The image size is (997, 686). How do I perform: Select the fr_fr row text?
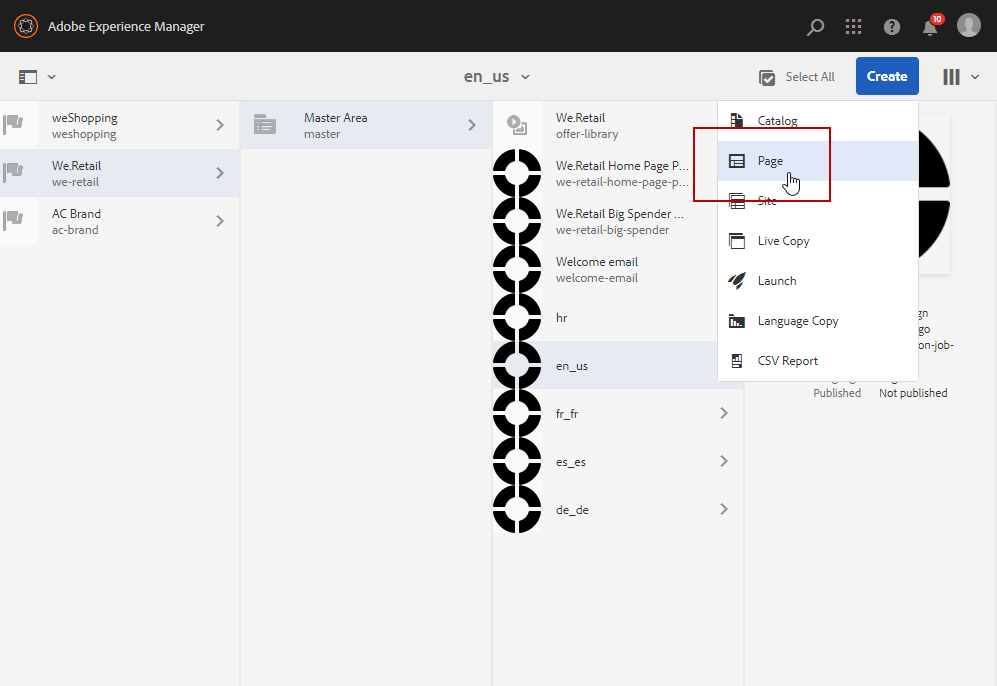(567, 414)
